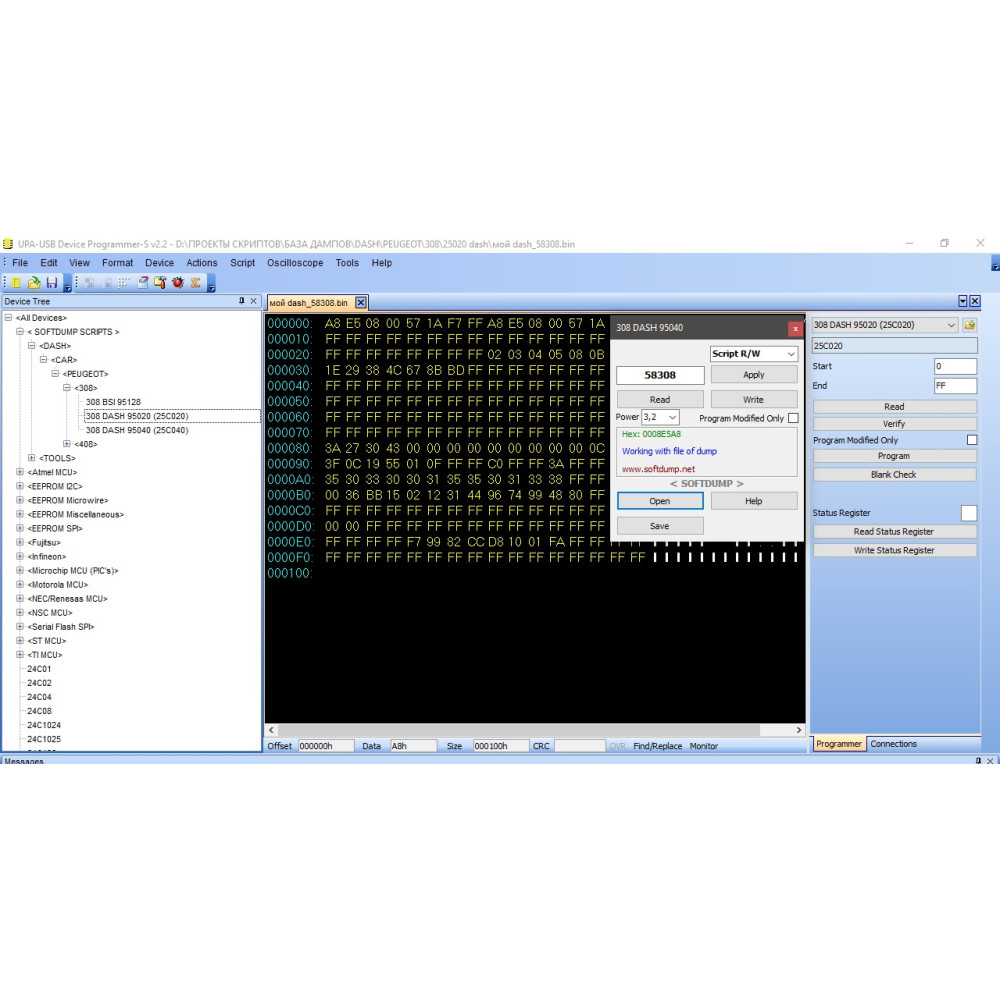Open the Power 3,2 voltage dropdown
1000x1000 pixels.
[660, 417]
